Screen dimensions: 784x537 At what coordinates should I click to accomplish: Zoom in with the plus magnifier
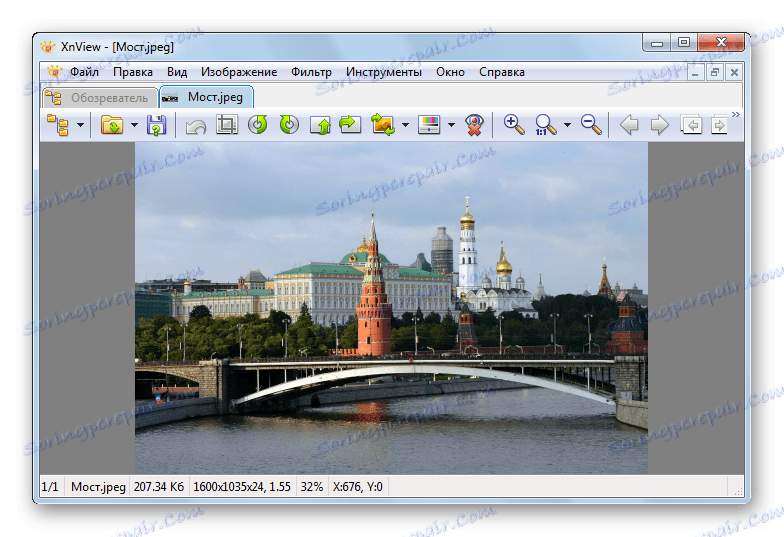[514, 124]
